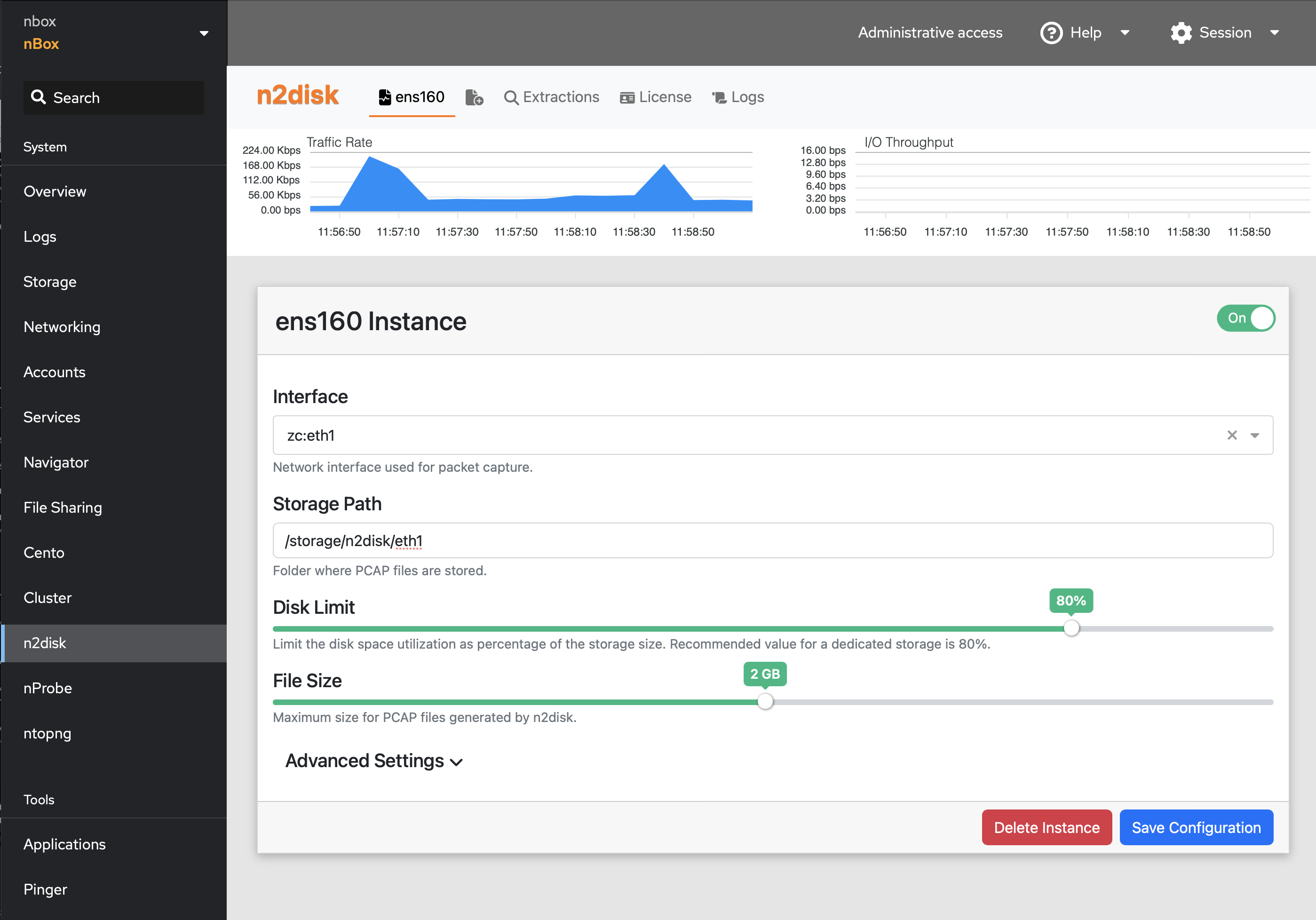Expand Advanced Settings

click(374, 761)
